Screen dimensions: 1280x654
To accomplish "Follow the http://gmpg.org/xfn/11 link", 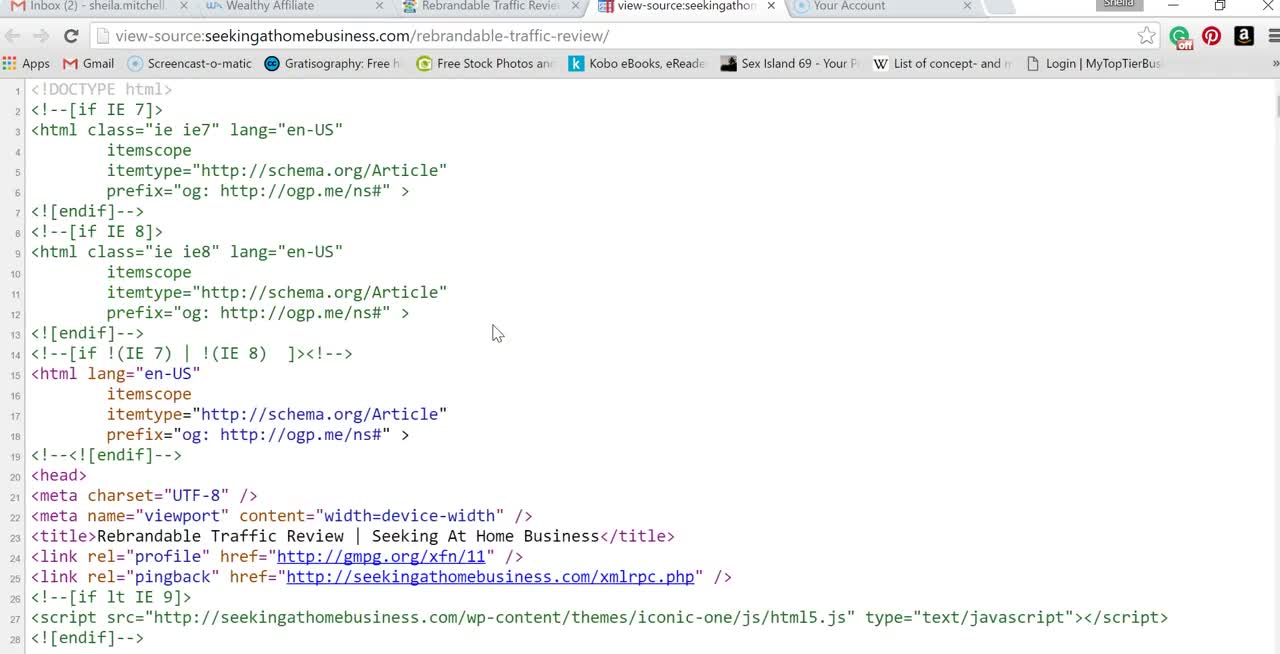I will (381, 557).
